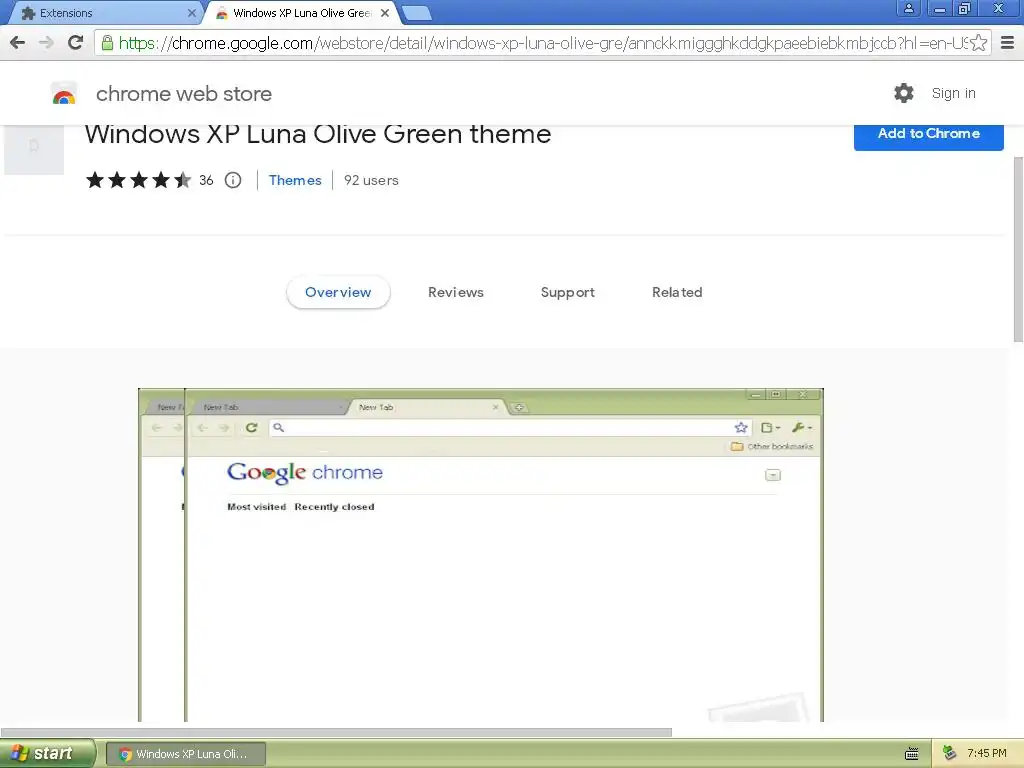Screen dimensions: 1024x768
Task: Bookmark this page with the star icon
Action: (x=978, y=43)
